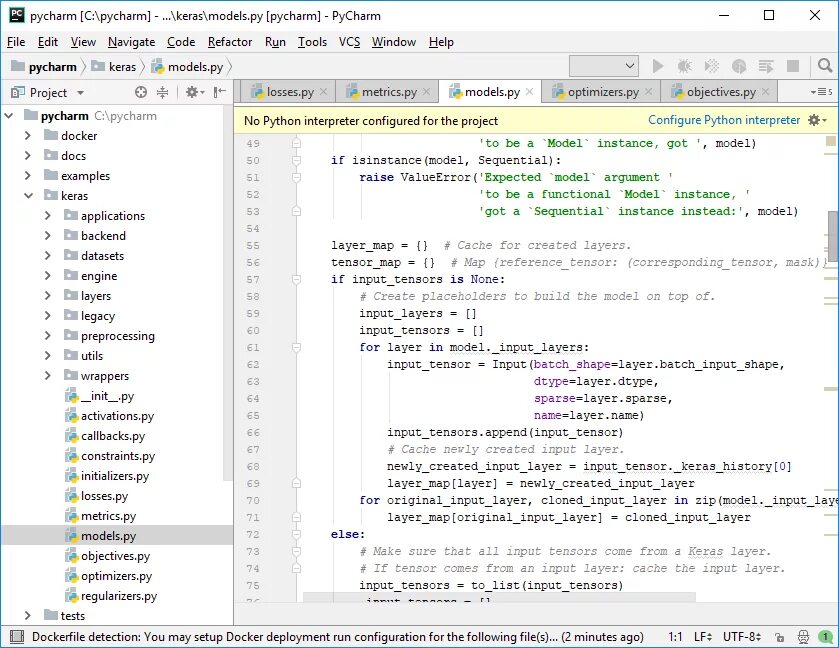Close the objectives.py tab

coord(766,92)
